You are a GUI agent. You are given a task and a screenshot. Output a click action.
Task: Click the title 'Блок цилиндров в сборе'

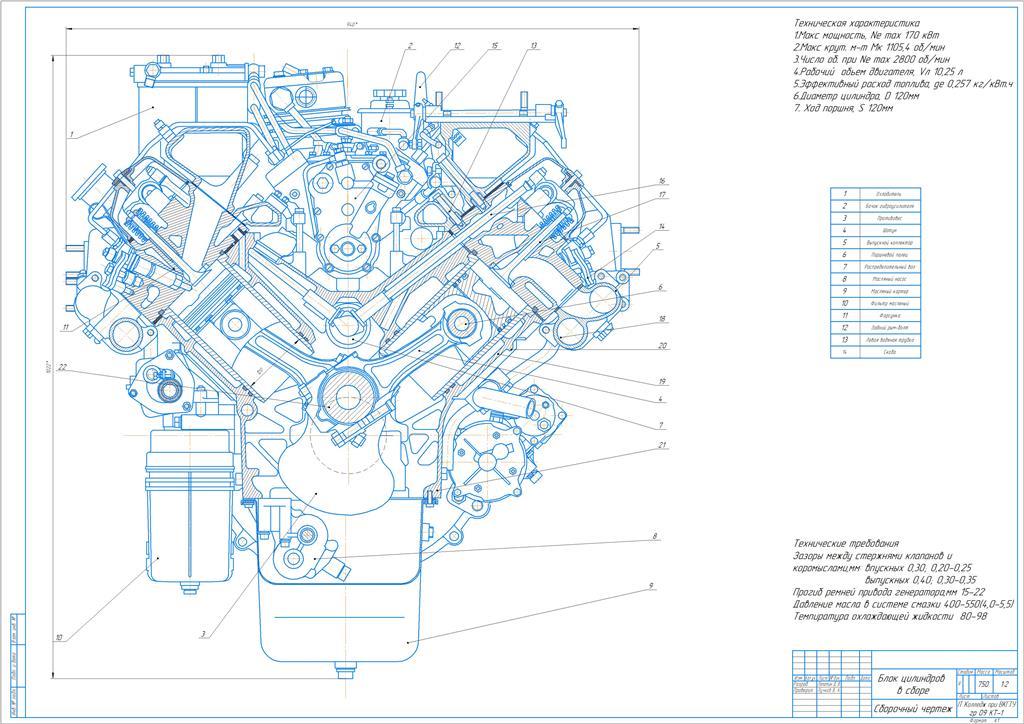click(x=911, y=684)
